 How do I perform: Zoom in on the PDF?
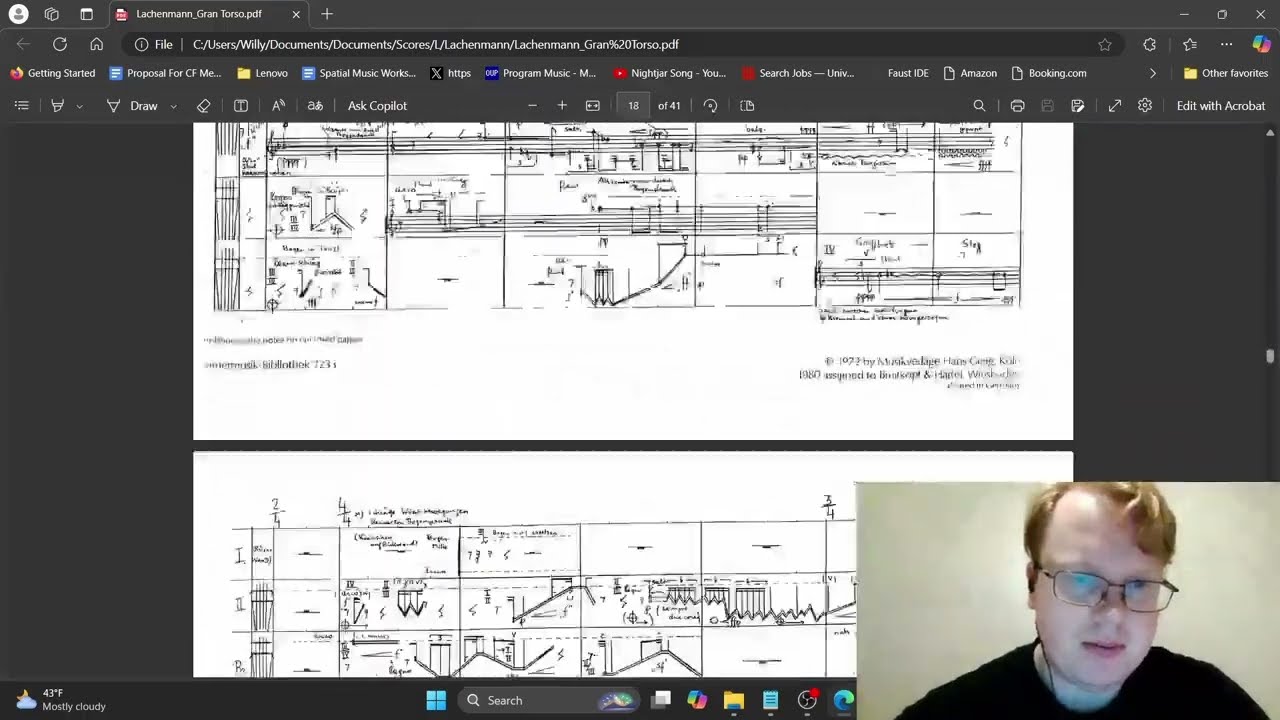562,105
